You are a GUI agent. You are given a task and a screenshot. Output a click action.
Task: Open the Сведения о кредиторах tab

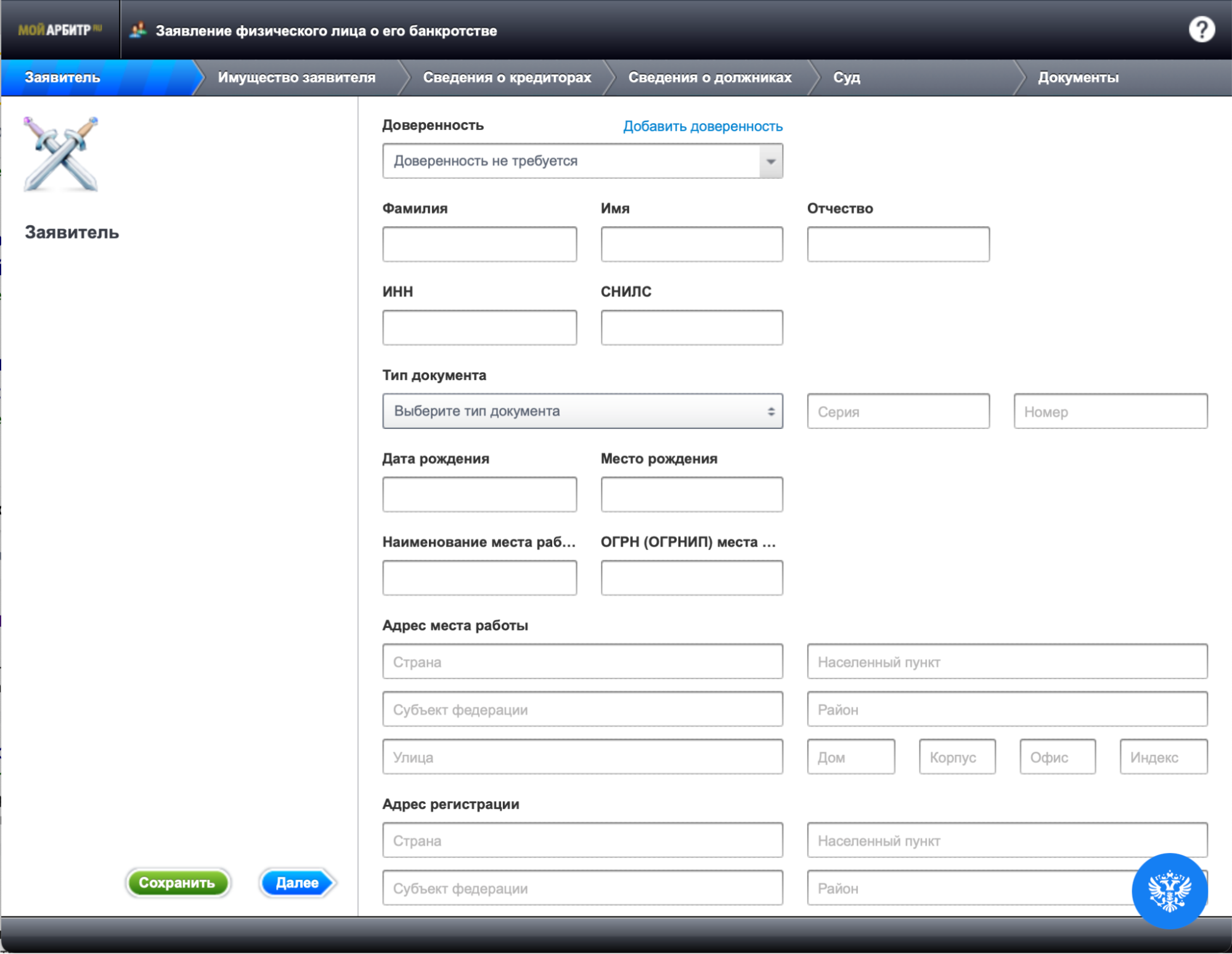[x=507, y=78]
